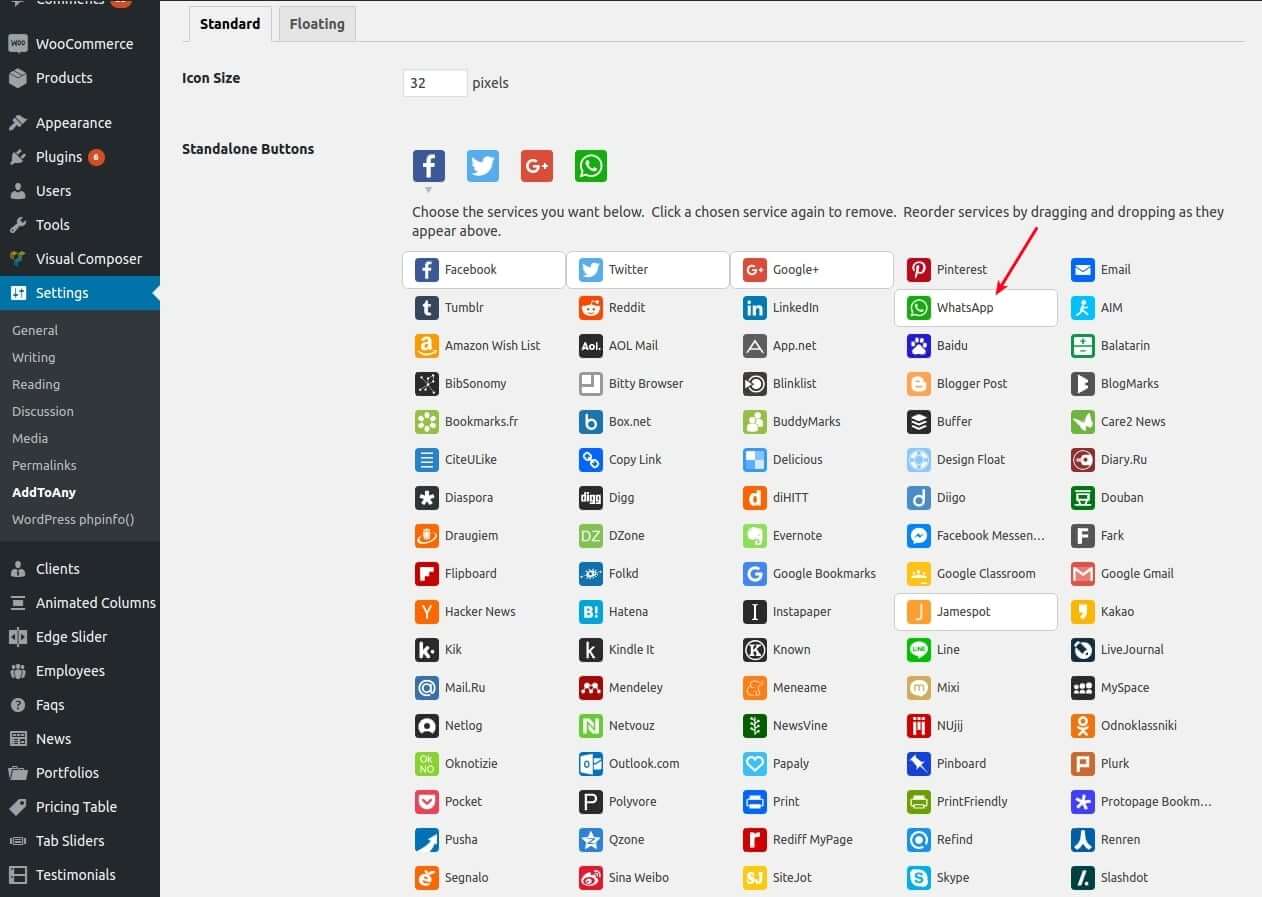Open the Faqs menu

80,705
